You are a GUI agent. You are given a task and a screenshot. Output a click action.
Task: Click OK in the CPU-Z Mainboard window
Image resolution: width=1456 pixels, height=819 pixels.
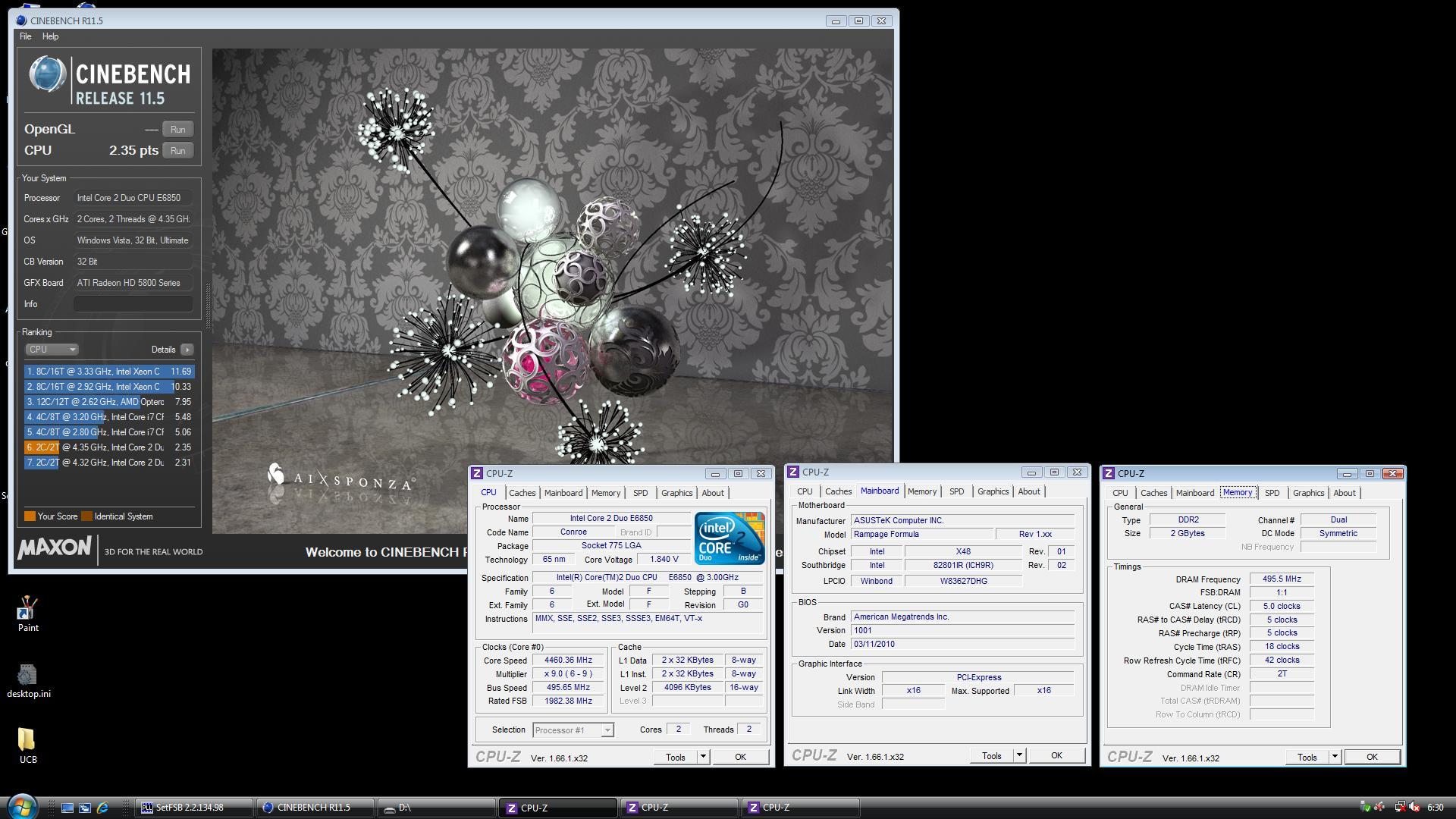[x=1056, y=755]
